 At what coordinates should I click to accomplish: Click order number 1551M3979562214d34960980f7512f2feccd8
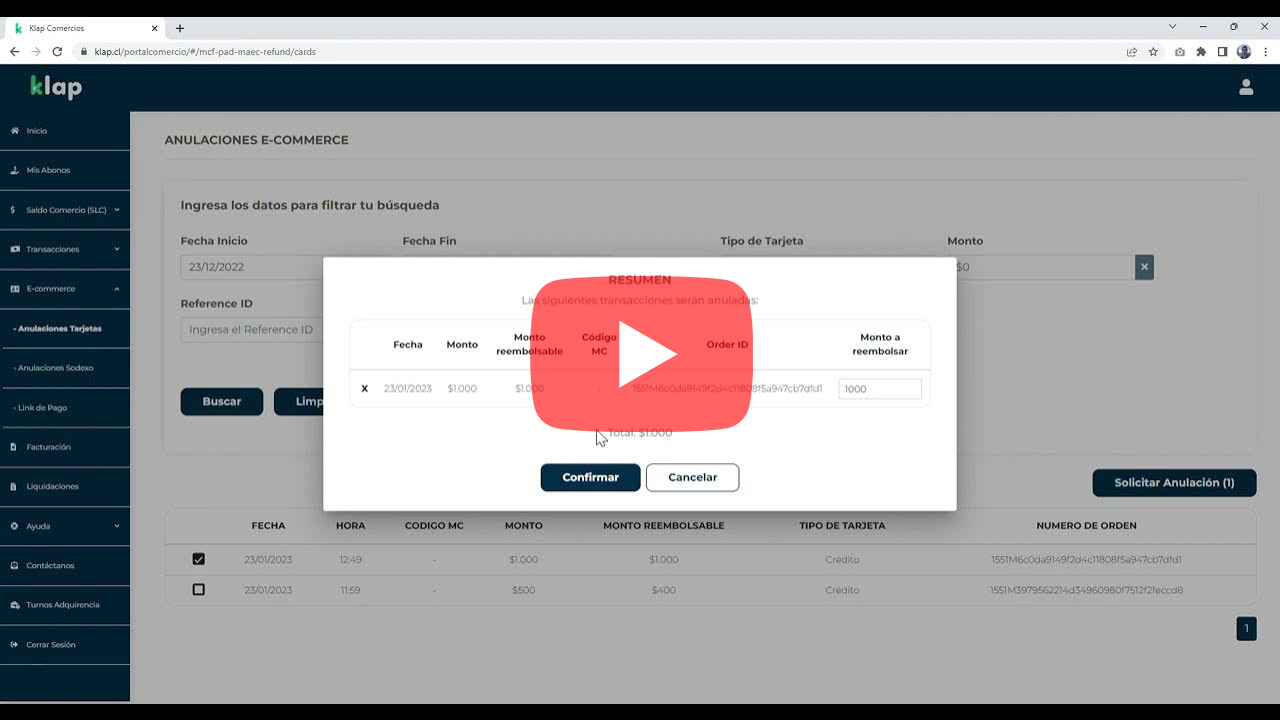click(1086, 590)
